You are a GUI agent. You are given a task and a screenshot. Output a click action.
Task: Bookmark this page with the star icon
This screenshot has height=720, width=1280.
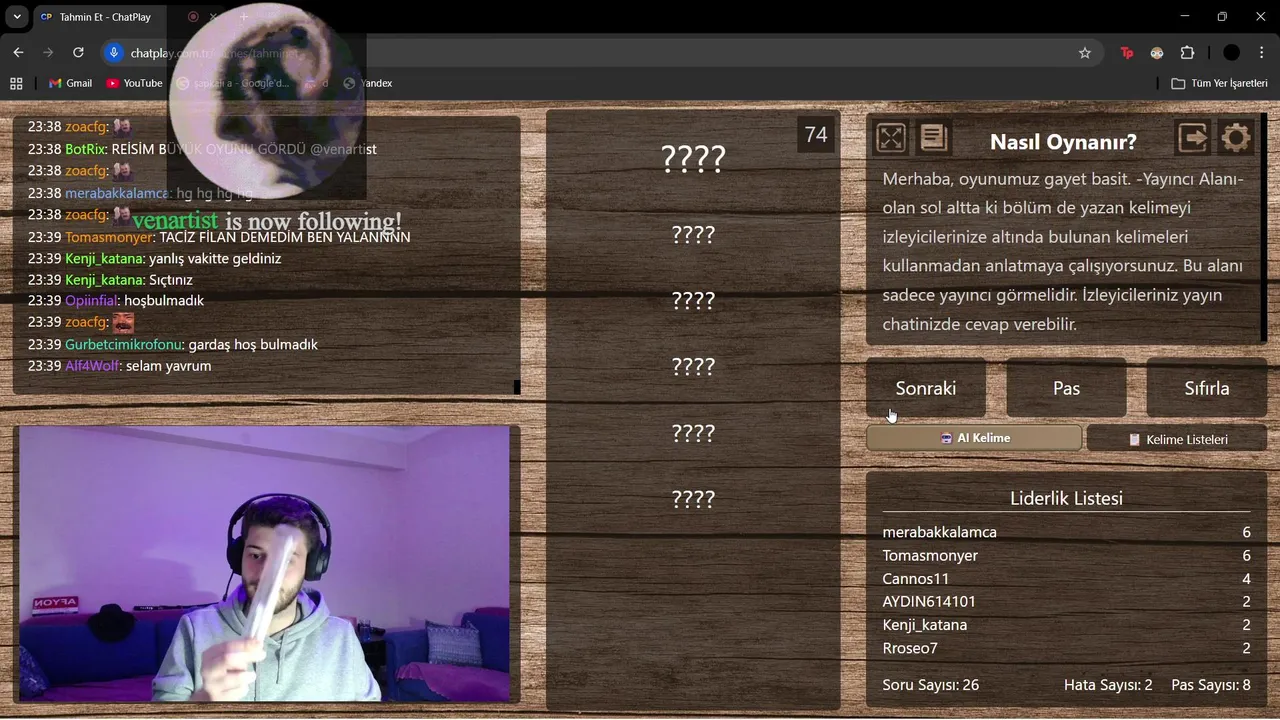(x=1085, y=53)
